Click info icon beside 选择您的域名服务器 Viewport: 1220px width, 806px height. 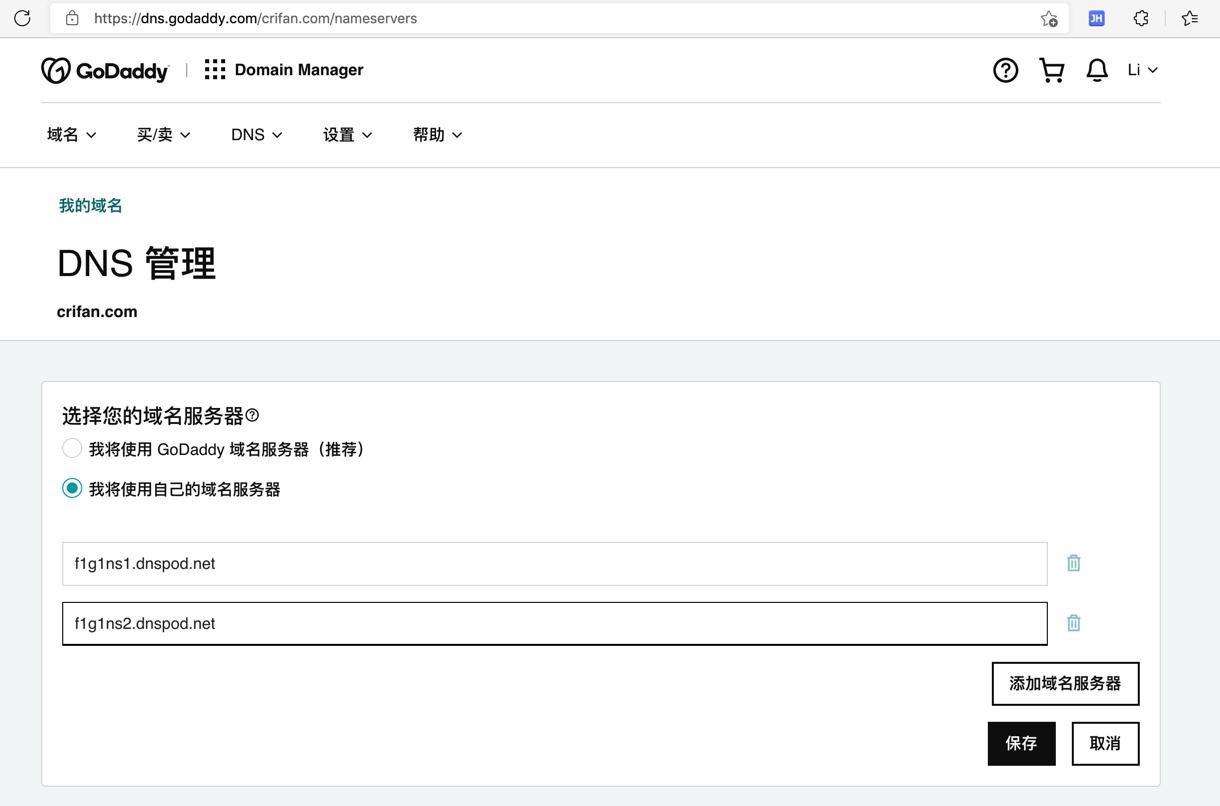point(252,415)
